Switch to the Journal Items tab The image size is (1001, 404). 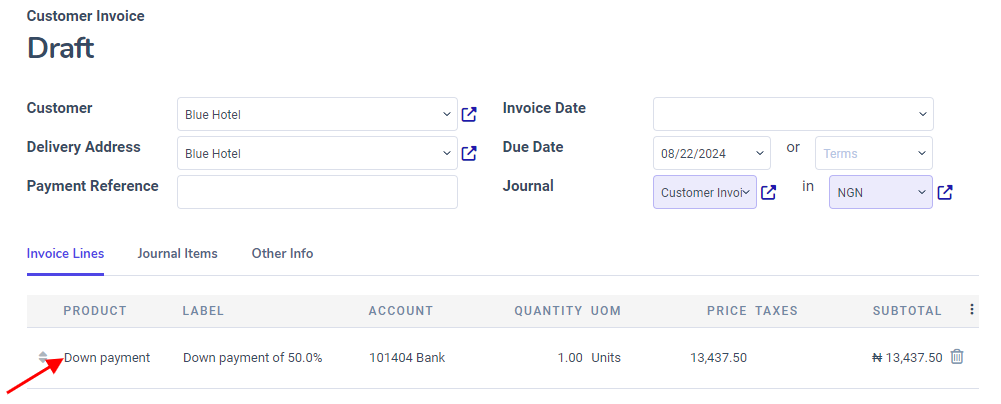pos(177,253)
